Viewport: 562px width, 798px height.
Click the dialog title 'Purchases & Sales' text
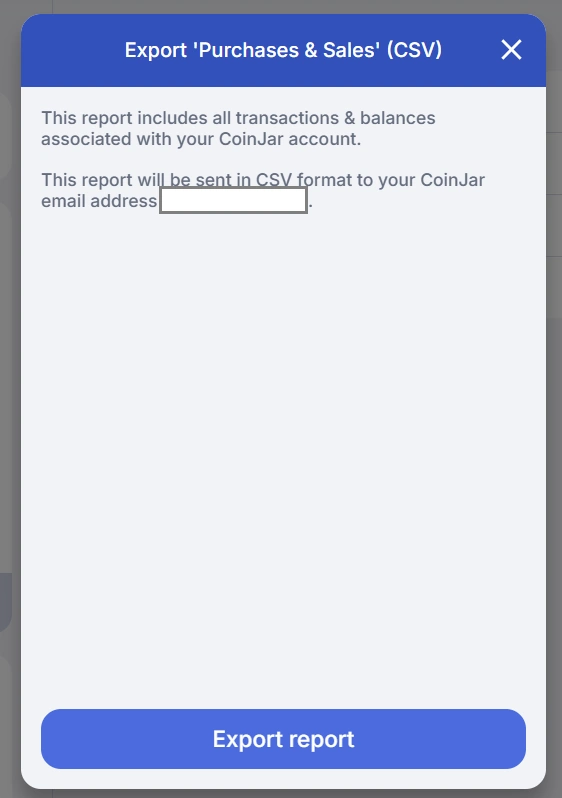(287, 50)
